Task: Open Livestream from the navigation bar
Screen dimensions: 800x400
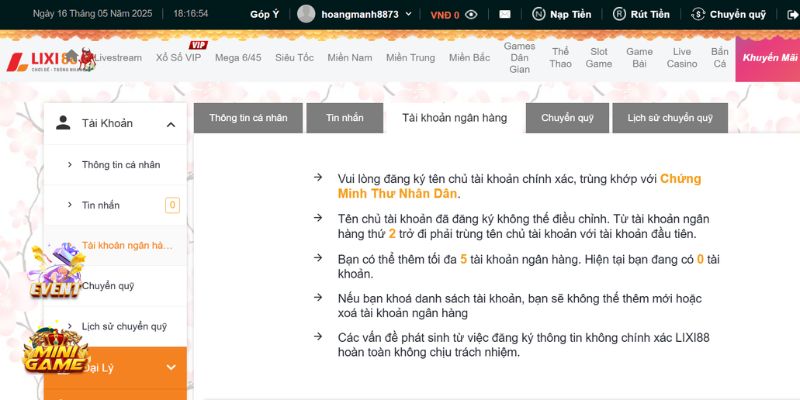Action: click(118, 58)
